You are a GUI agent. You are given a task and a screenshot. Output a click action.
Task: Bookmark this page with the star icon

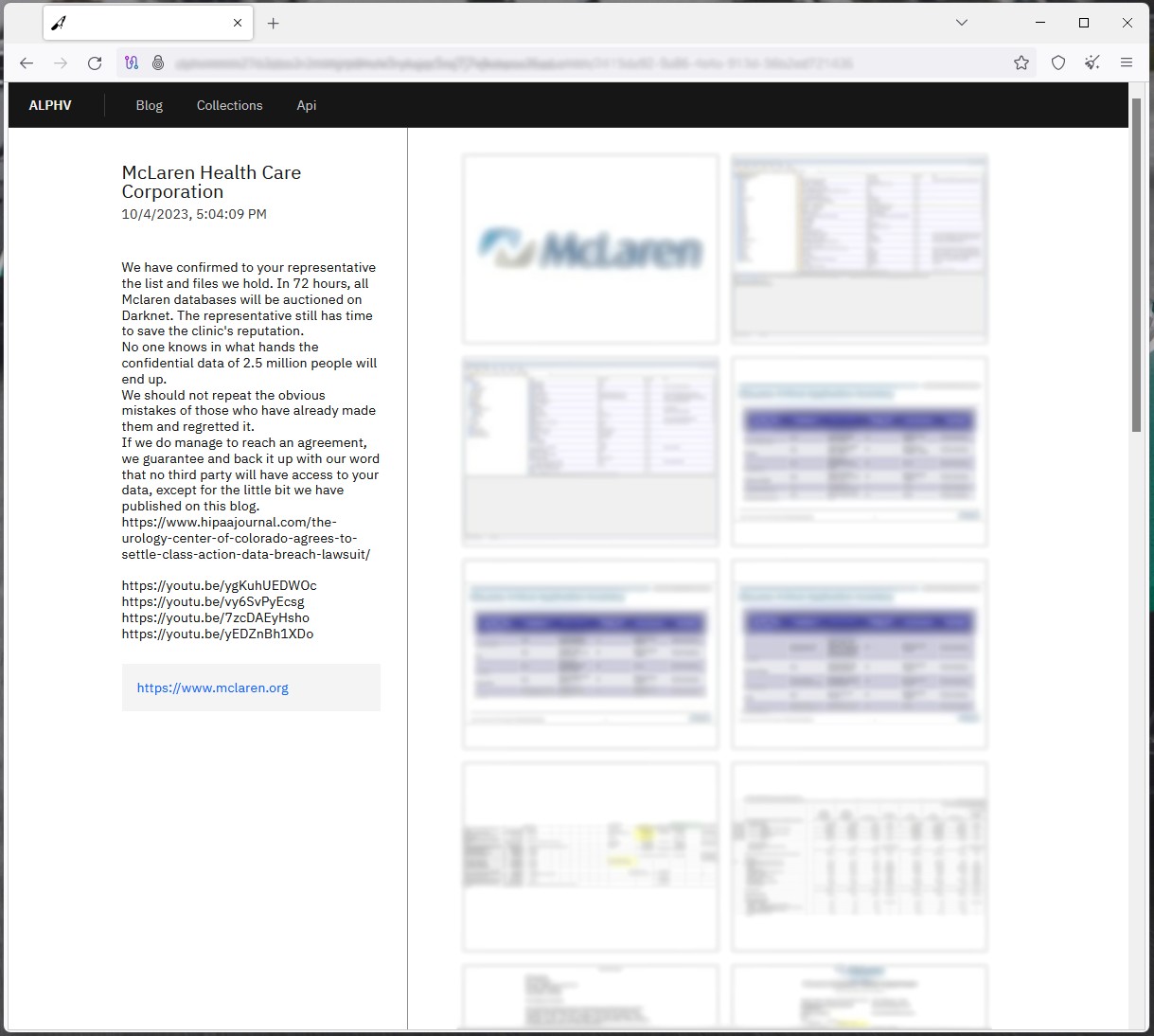coord(1021,63)
